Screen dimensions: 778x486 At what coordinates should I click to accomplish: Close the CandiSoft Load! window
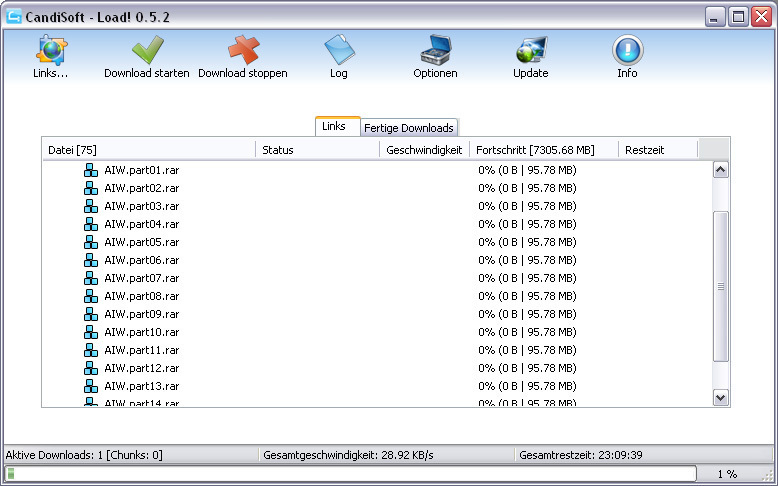(x=761, y=17)
